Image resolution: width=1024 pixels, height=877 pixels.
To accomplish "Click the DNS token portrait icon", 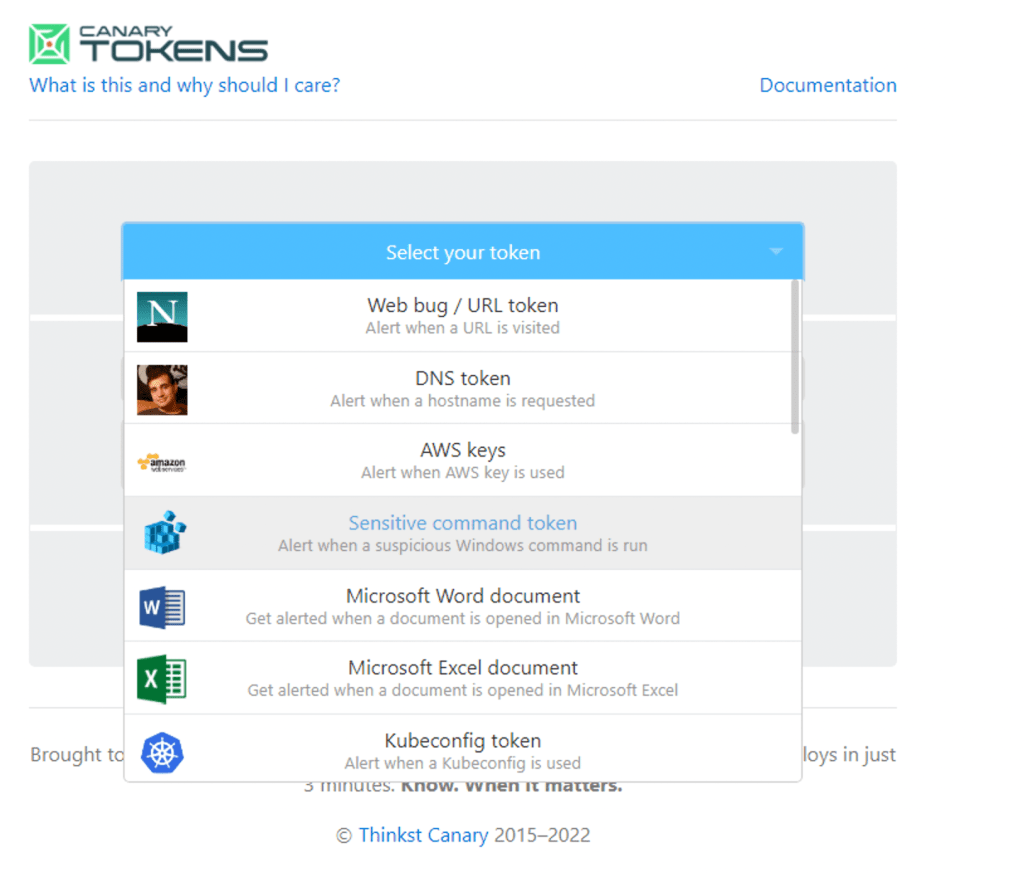I will pyautogui.click(x=162, y=389).
